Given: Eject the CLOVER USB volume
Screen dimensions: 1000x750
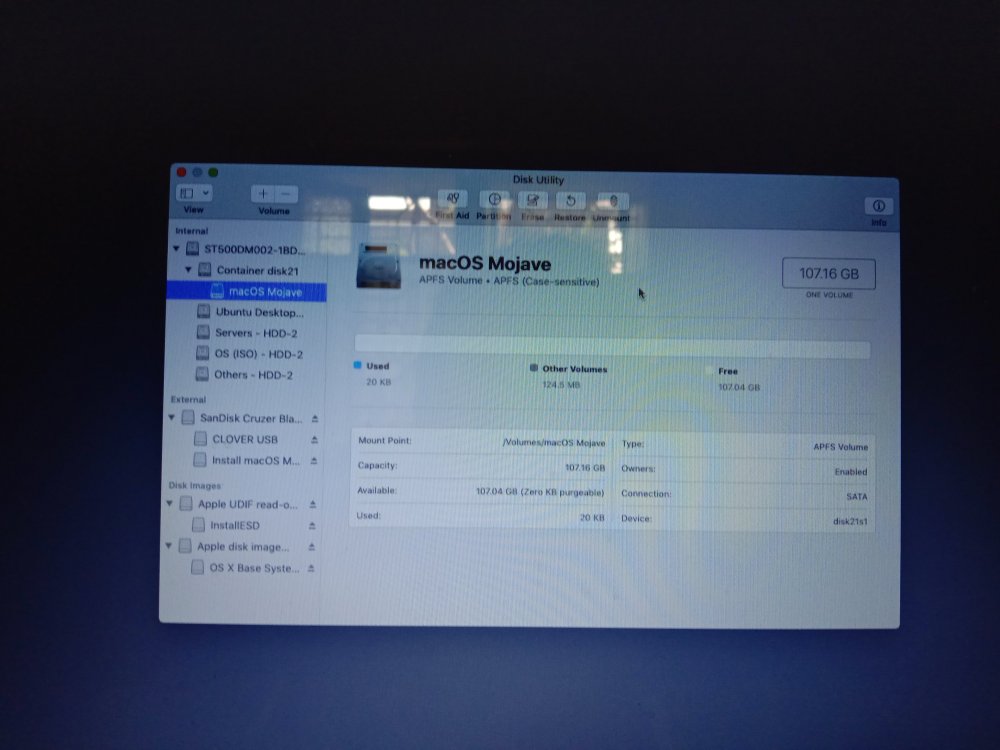Looking at the screenshot, I should 314,440.
